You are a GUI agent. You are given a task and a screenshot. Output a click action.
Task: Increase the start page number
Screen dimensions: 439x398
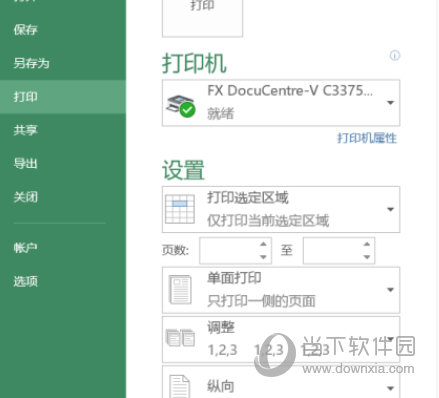263,244
